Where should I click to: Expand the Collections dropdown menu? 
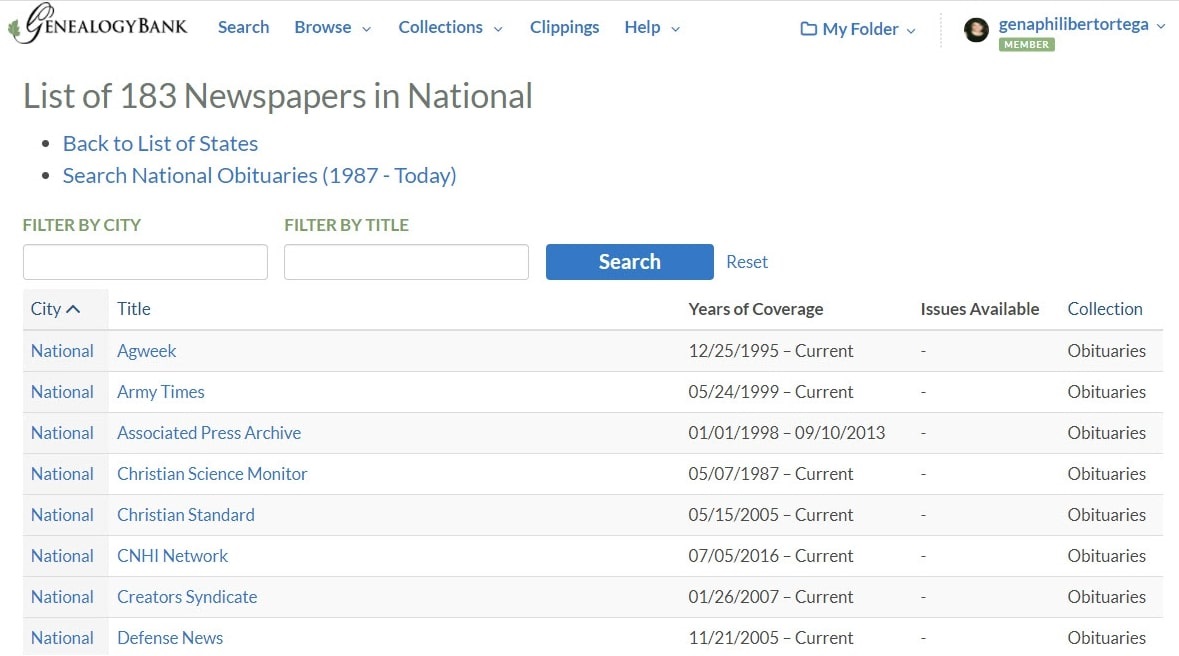click(x=450, y=27)
